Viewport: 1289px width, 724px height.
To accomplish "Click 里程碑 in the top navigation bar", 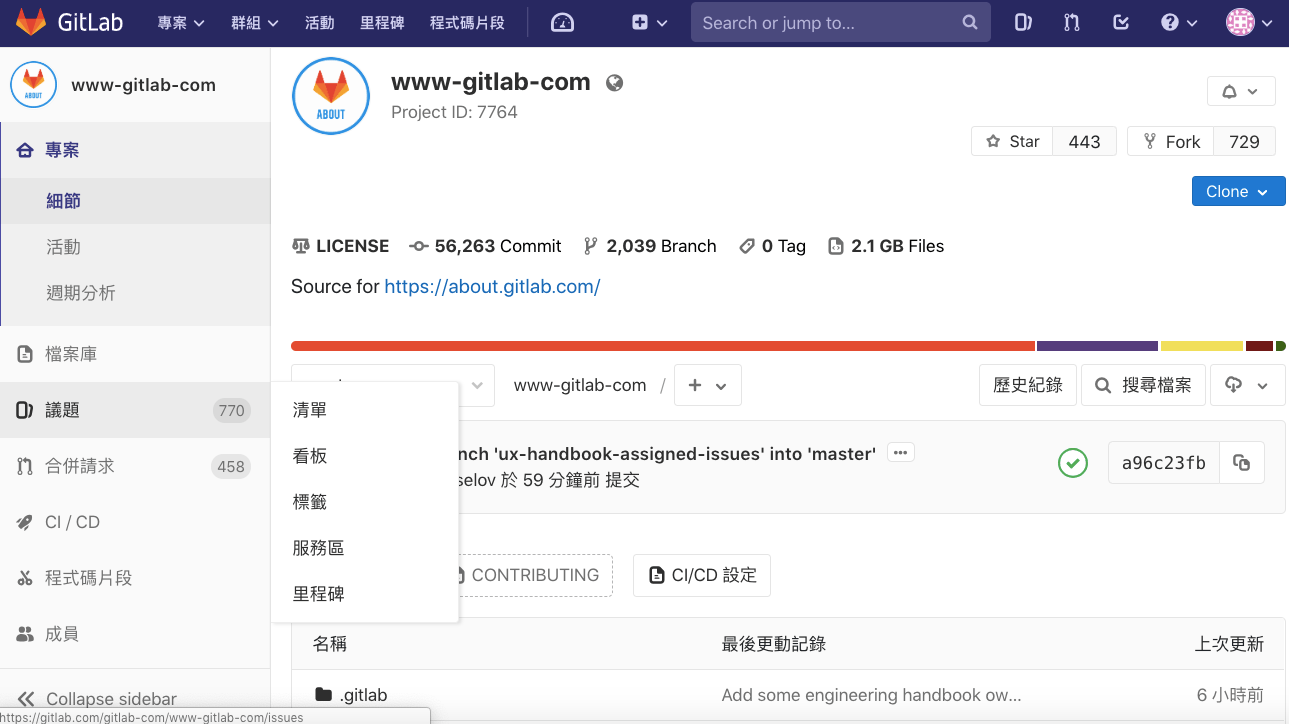I will pos(382,21).
